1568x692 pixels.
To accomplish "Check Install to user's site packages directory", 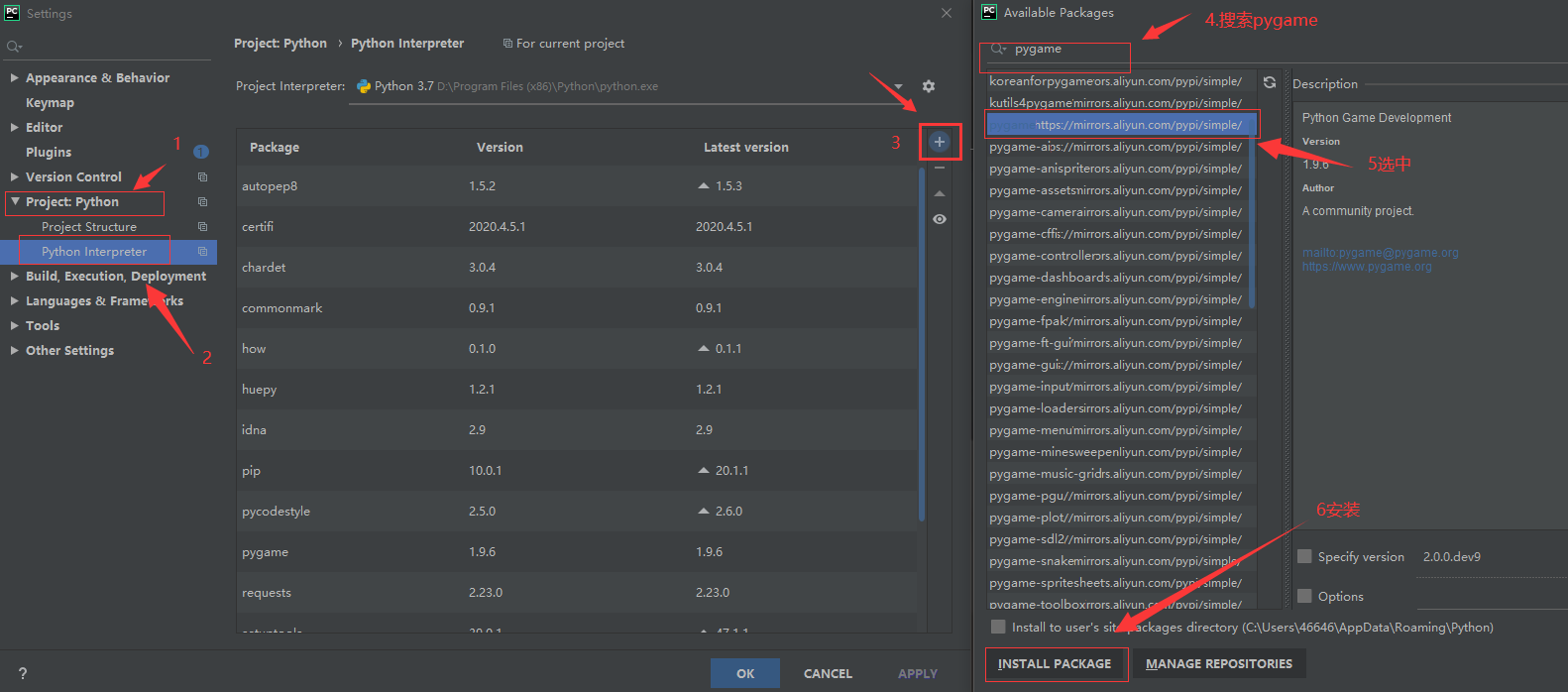I will point(998,628).
